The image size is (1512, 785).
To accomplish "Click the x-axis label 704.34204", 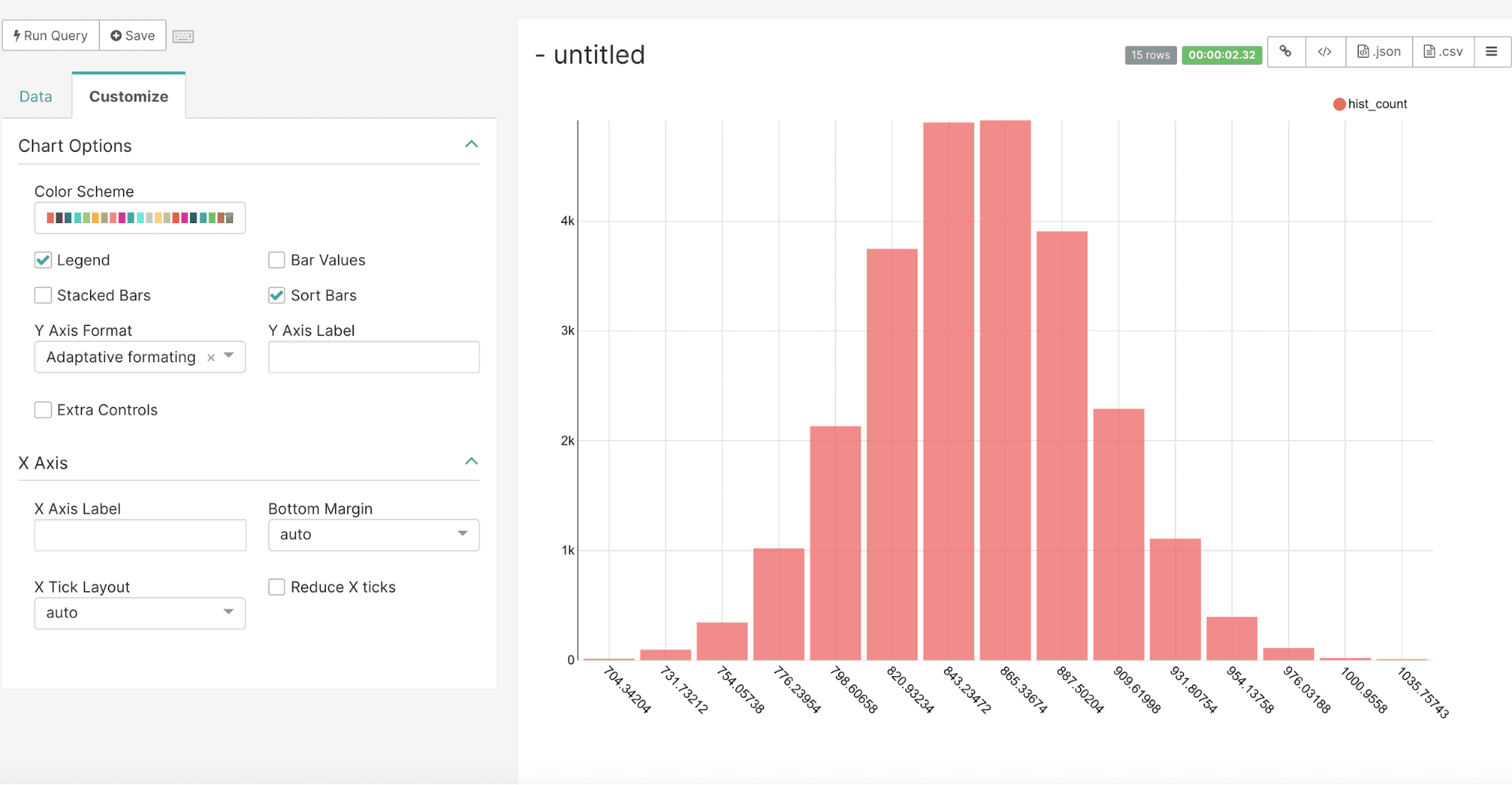I will pyautogui.click(x=627, y=690).
